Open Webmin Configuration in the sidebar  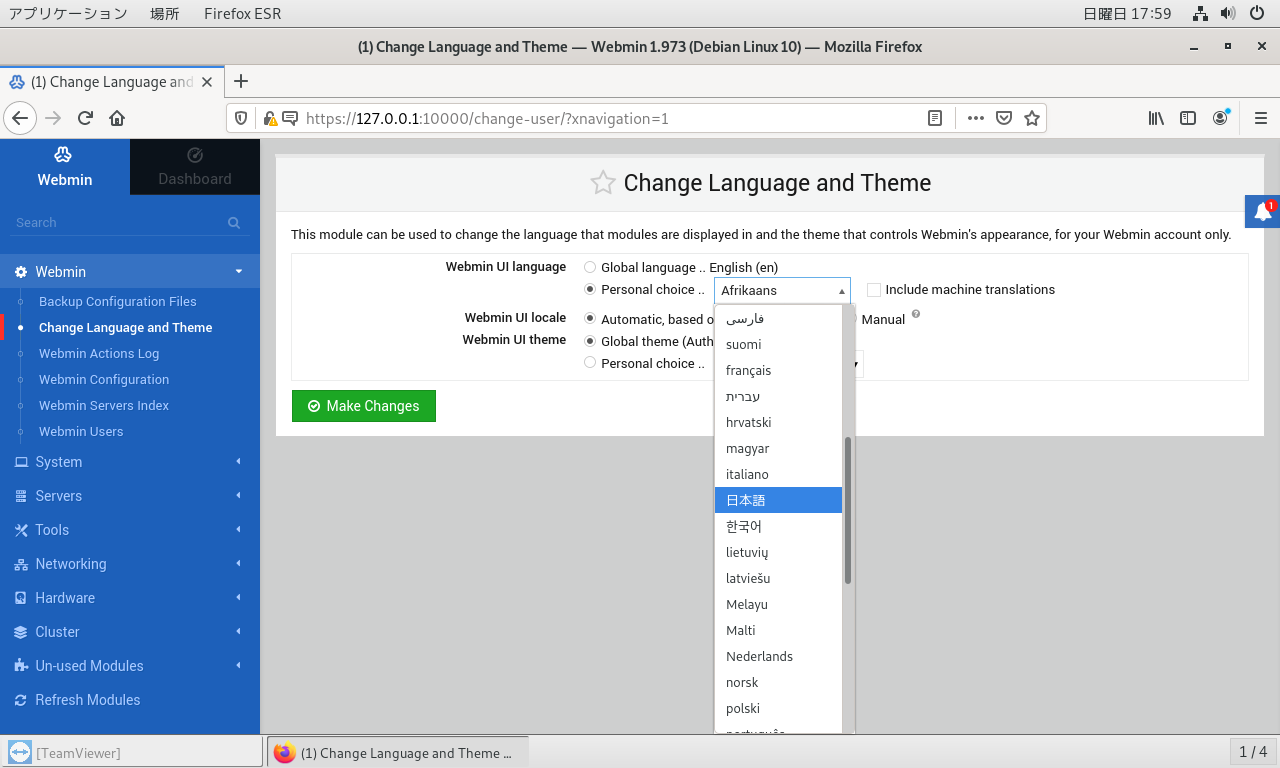(104, 380)
